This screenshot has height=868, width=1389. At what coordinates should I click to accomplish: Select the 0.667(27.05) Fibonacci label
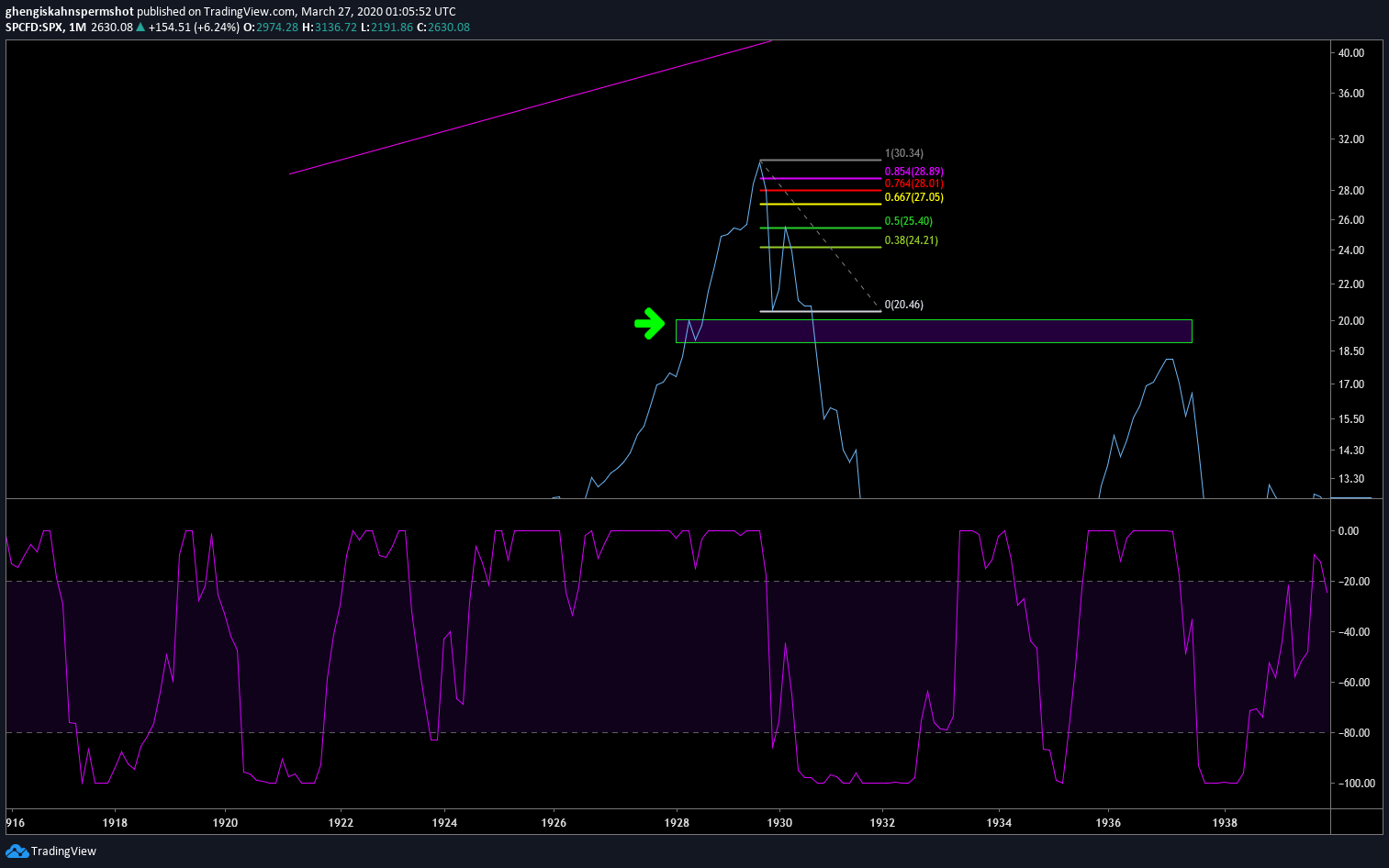coord(914,197)
